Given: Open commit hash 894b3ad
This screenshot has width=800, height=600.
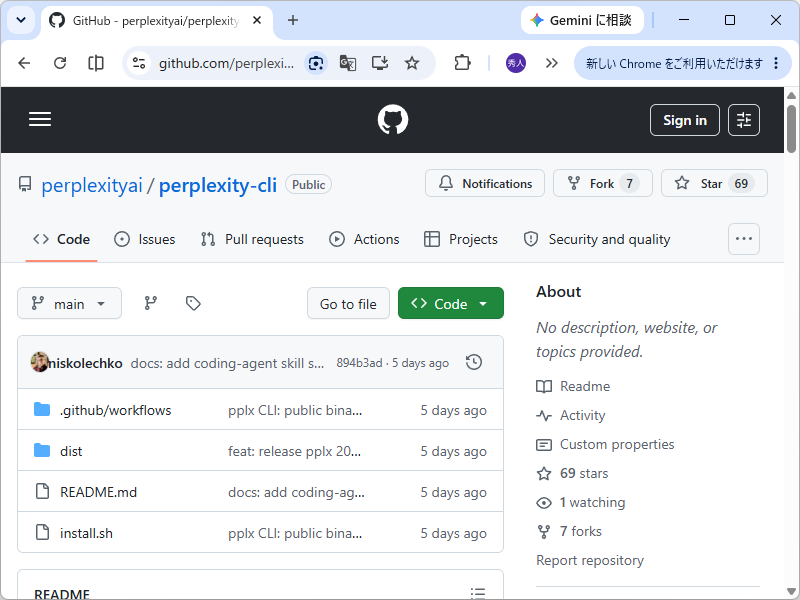Looking at the screenshot, I should (x=359, y=363).
